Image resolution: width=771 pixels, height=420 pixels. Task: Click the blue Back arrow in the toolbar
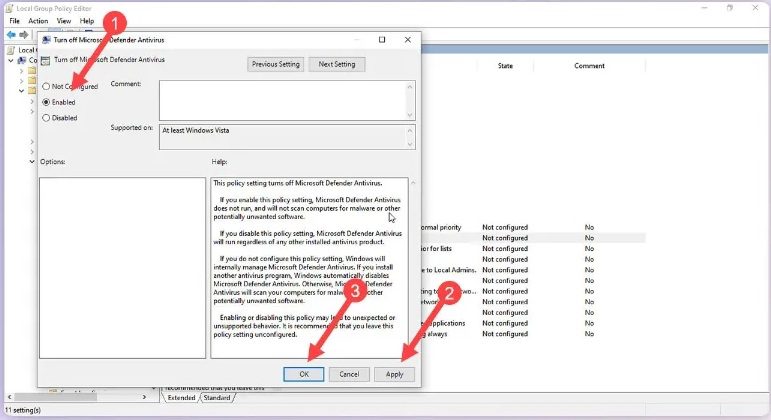pos(11,34)
